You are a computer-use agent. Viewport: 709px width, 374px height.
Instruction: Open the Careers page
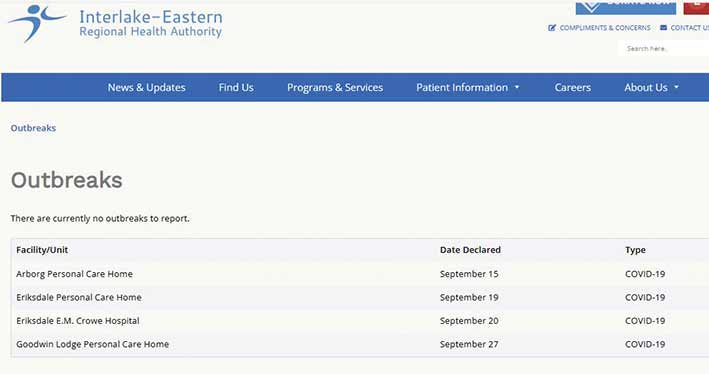(x=573, y=87)
